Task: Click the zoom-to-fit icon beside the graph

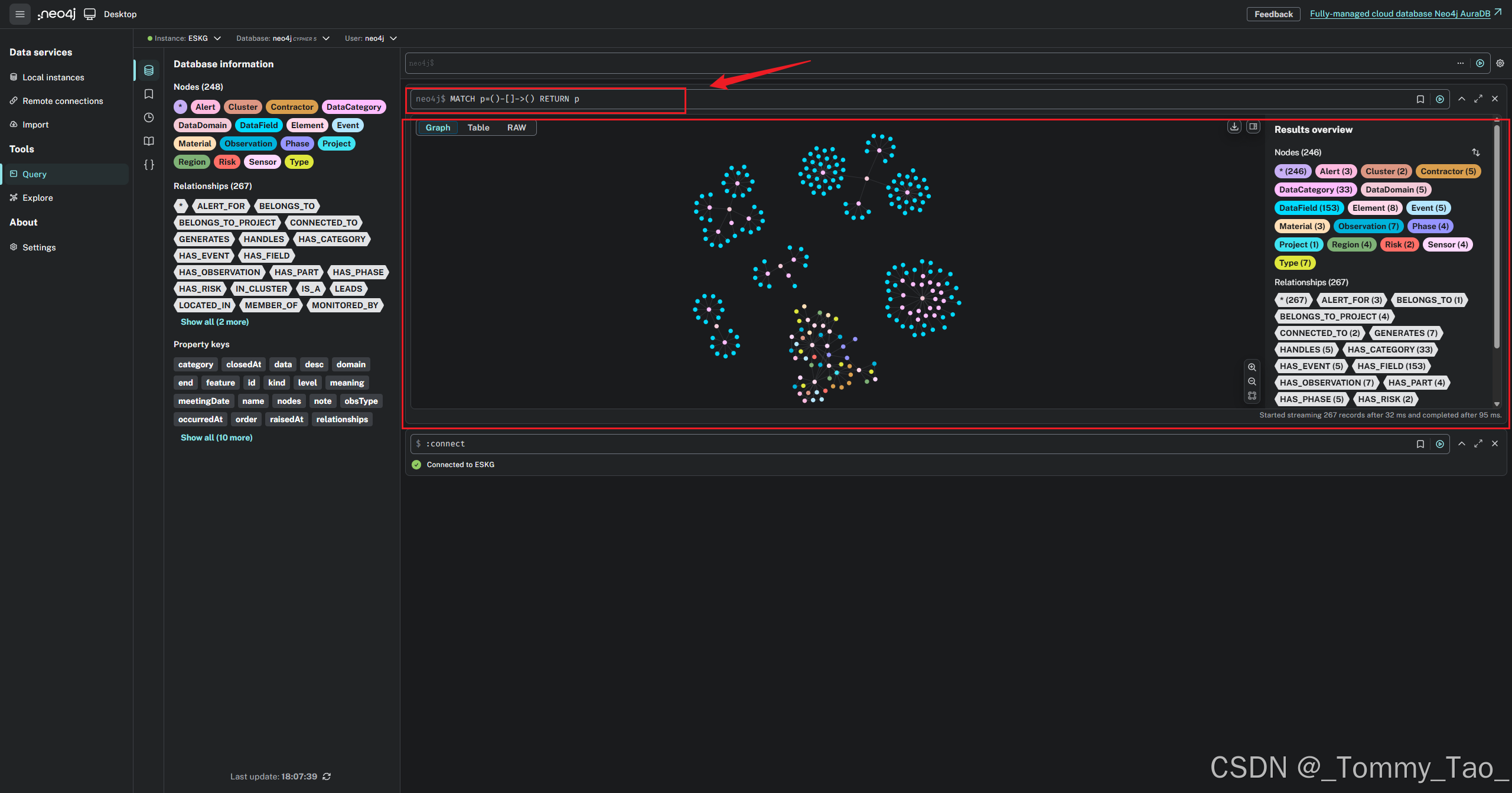Action: (1252, 396)
